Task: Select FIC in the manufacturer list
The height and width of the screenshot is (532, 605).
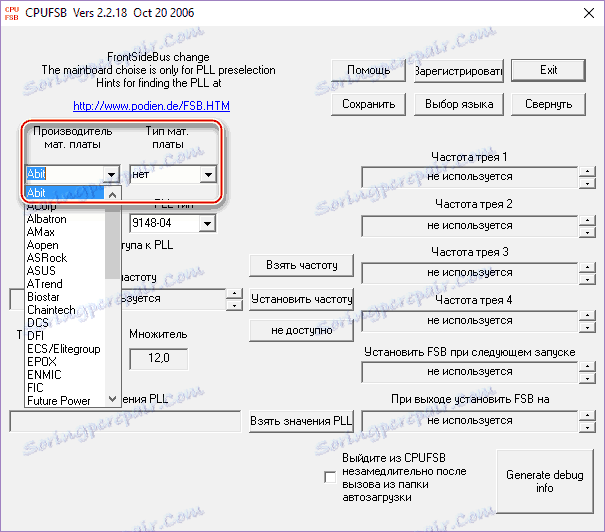Action: (x=65, y=388)
